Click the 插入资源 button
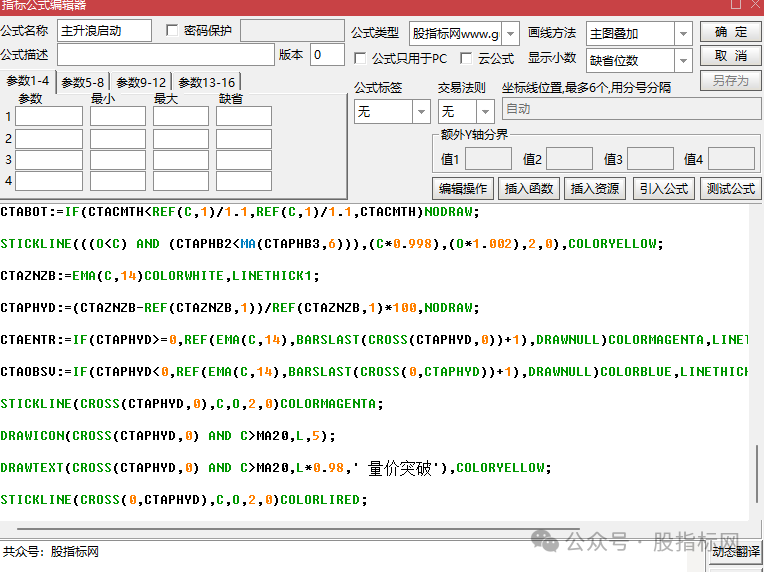The height and width of the screenshot is (572, 764). [595, 189]
